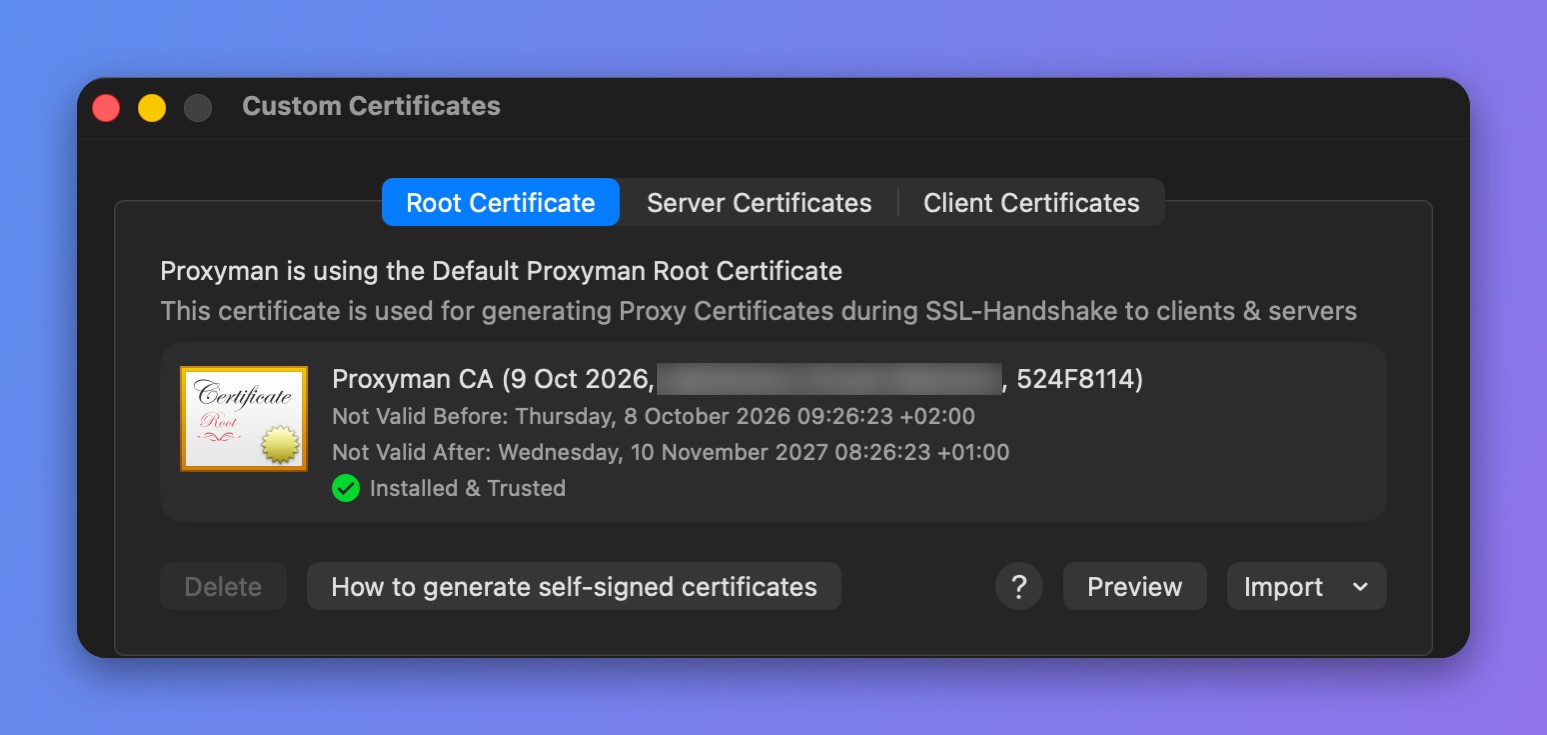Click the Custom Certificates window title

tap(371, 106)
